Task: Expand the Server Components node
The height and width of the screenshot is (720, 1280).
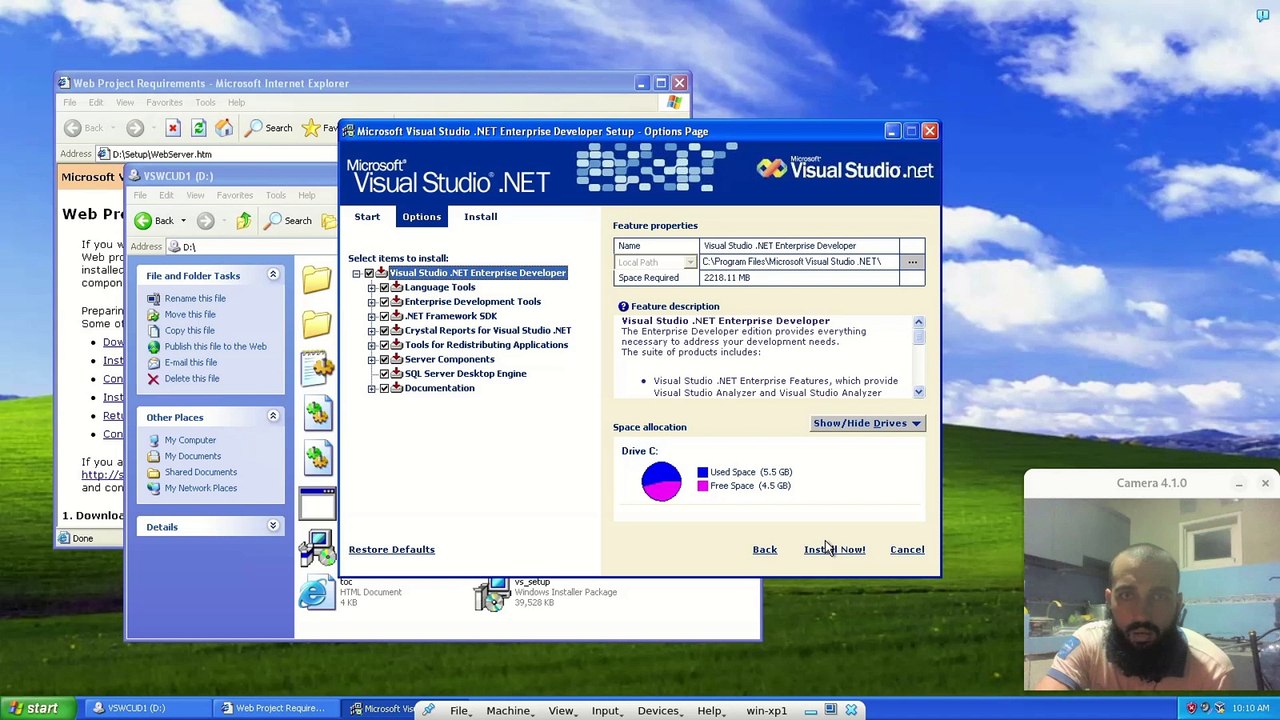Action: (371, 360)
